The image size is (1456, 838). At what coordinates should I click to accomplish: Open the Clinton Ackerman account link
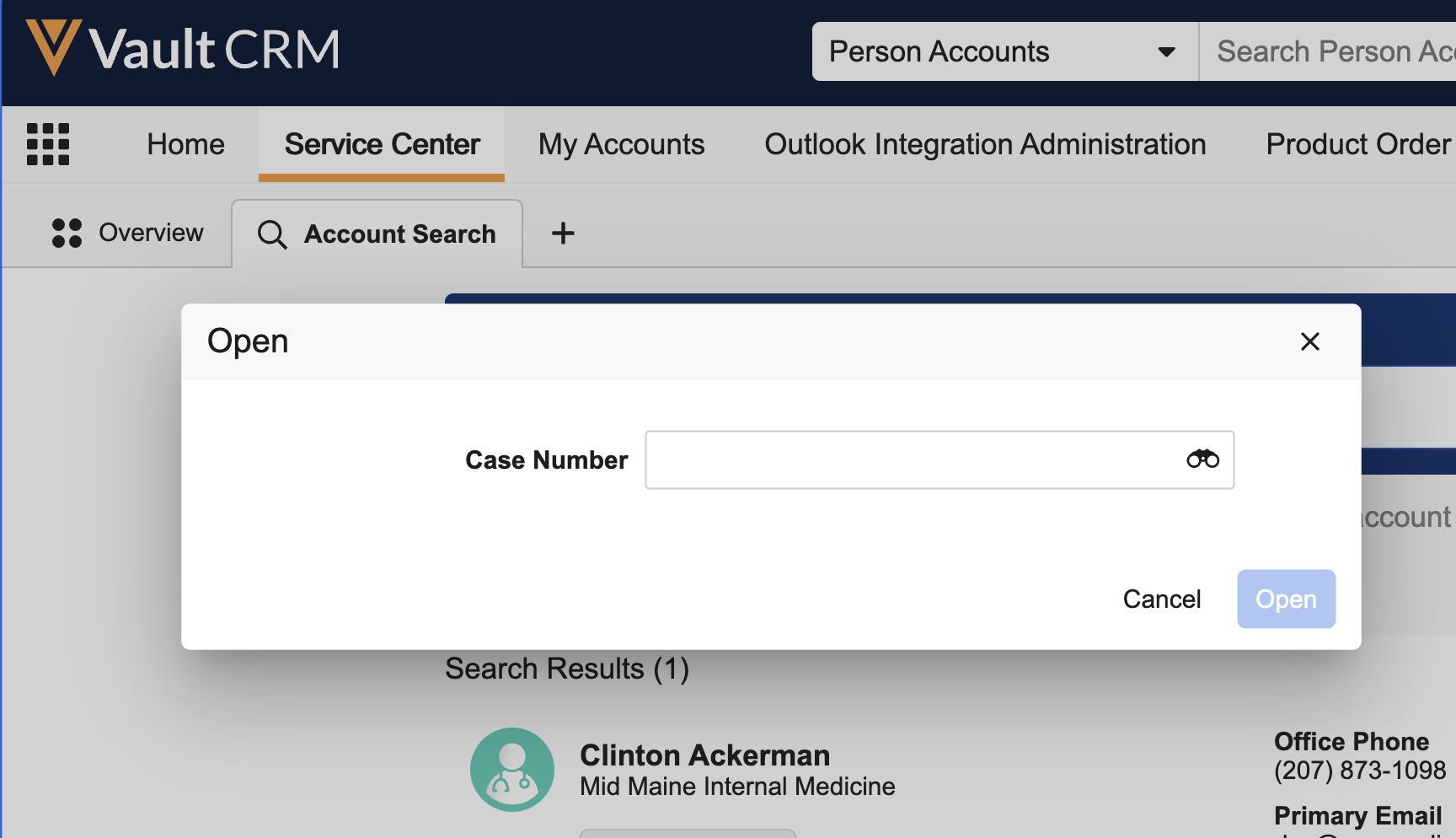point(704,755)
